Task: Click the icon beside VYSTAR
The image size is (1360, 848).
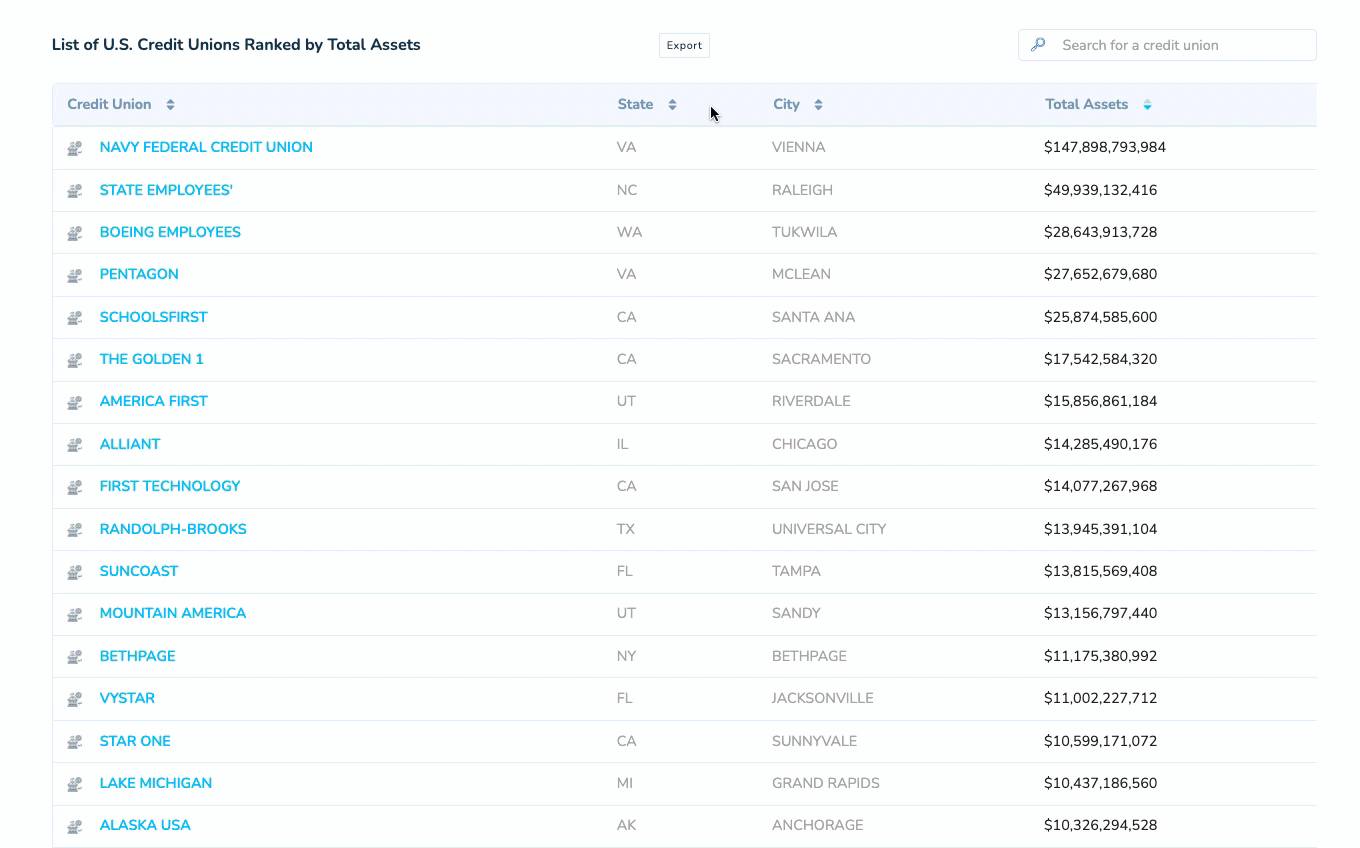Action: 75,699
